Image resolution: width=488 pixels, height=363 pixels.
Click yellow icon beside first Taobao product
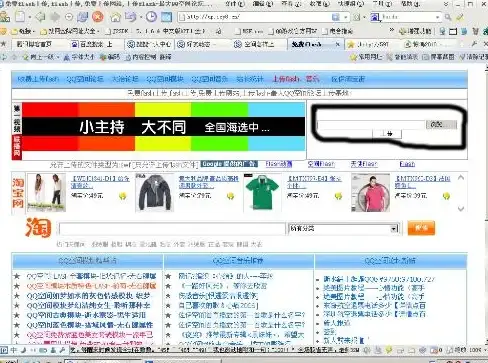point(123,196)
